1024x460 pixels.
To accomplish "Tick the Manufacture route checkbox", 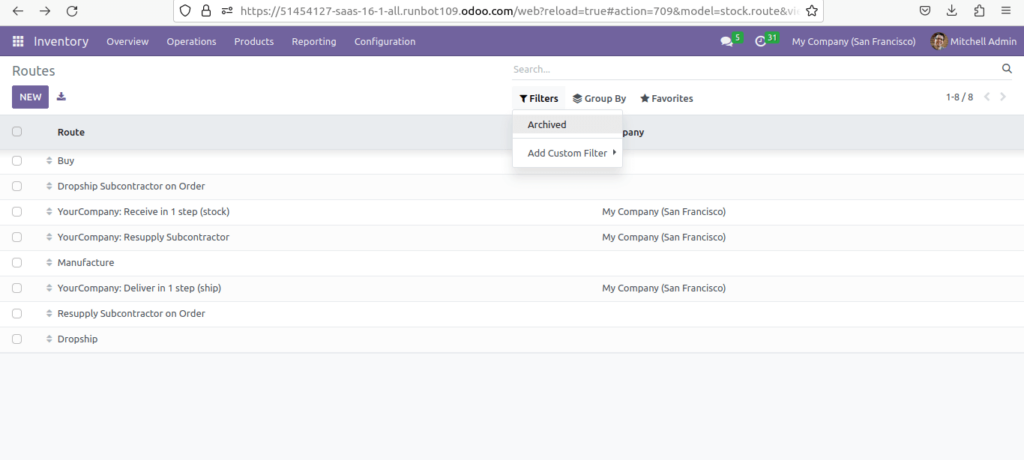I will (x=17, y=263).
